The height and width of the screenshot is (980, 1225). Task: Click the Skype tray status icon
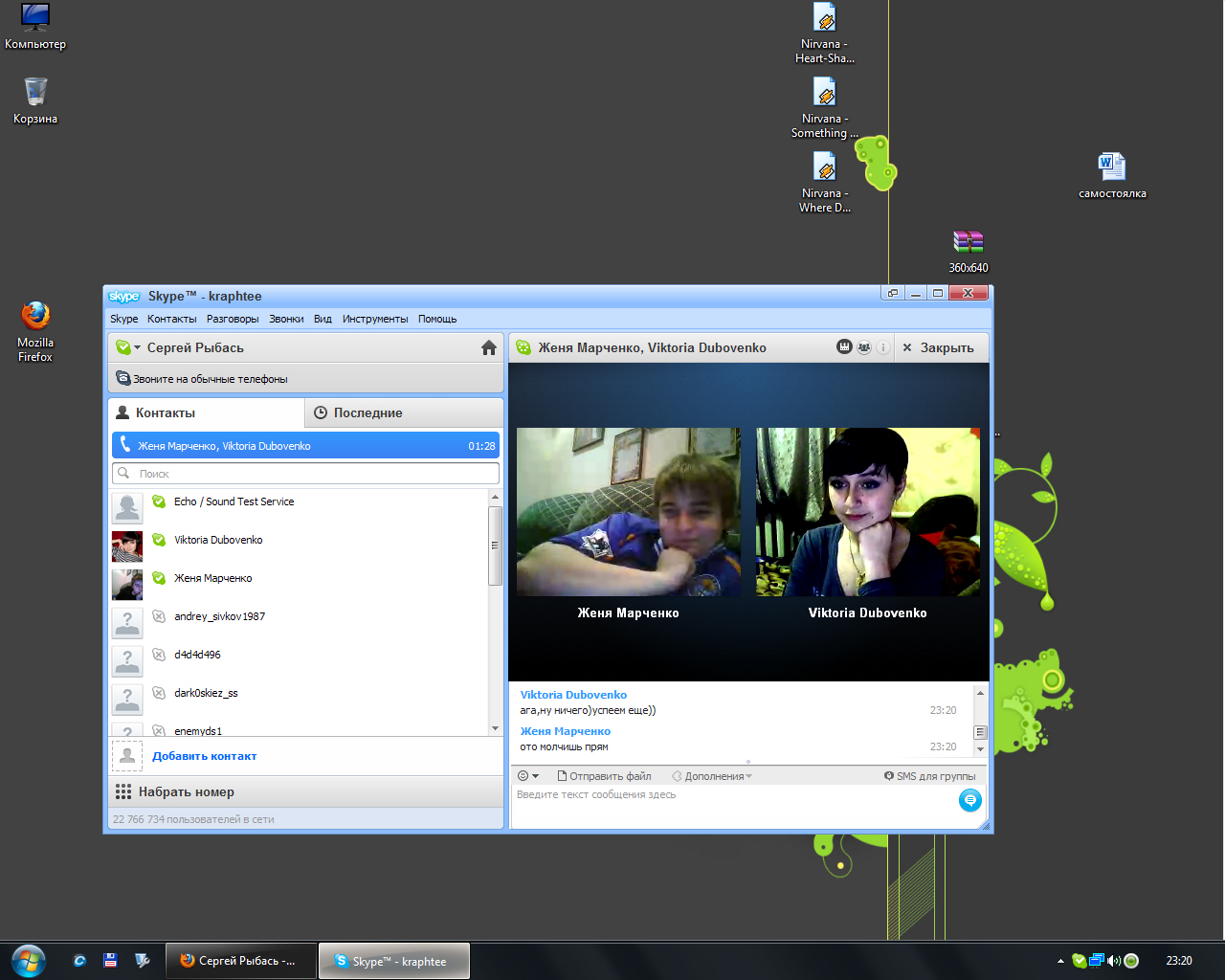tap(1080, 961)
